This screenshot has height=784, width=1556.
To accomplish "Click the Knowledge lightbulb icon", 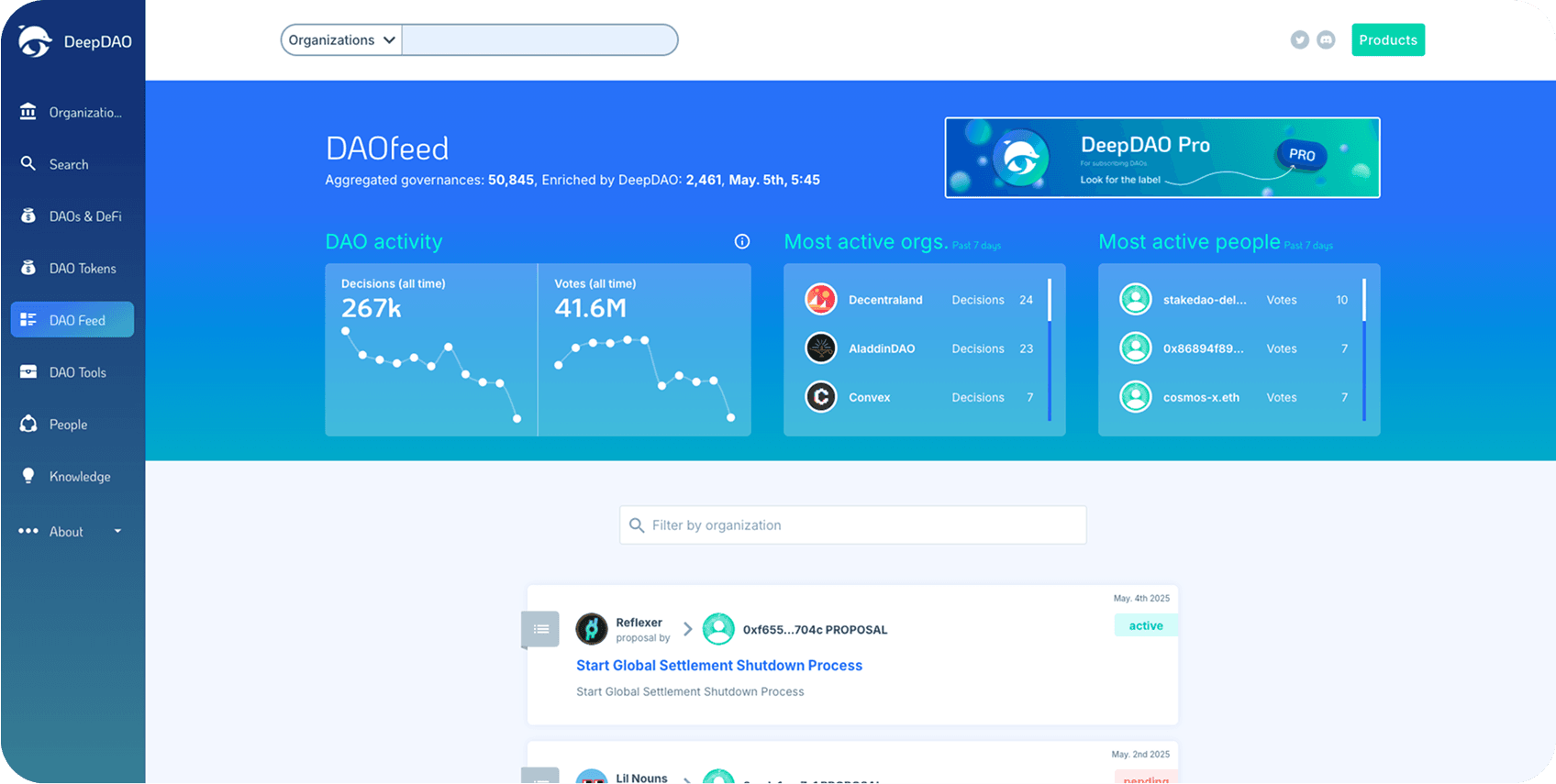I will coord(28,476).
